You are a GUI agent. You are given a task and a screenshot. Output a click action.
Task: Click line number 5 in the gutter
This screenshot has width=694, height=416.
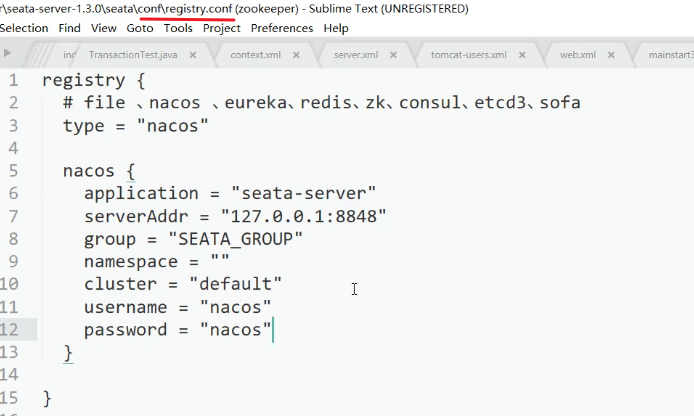point(13,171)
